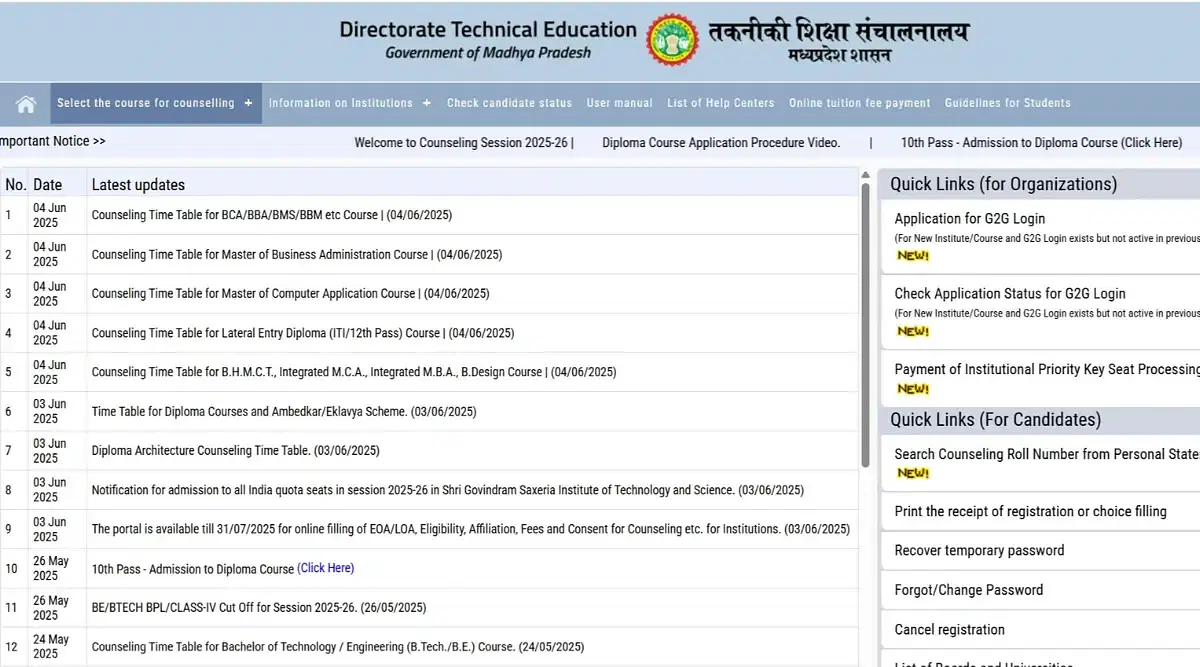Screen dimensions: 1200x667
Task: Click the updates list scrollbar thumb
Action: 865,325
